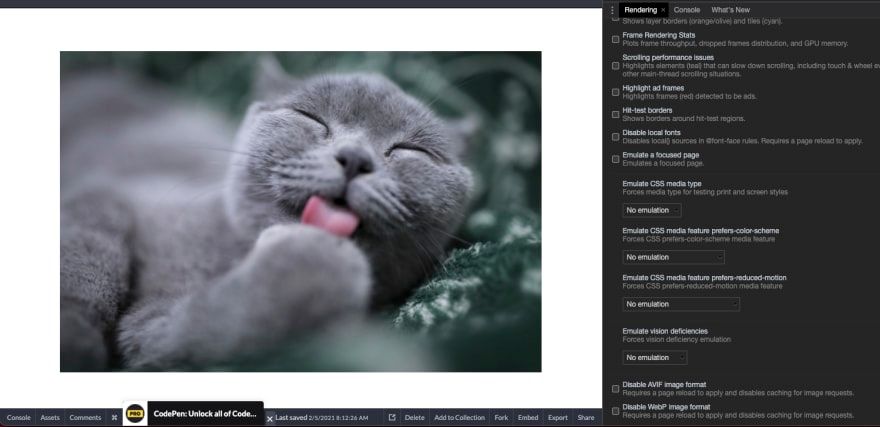Open the CodePen Console button
The width and height of the screenshot is (880, 427).
pyautogui.click(x=19, y=417)
